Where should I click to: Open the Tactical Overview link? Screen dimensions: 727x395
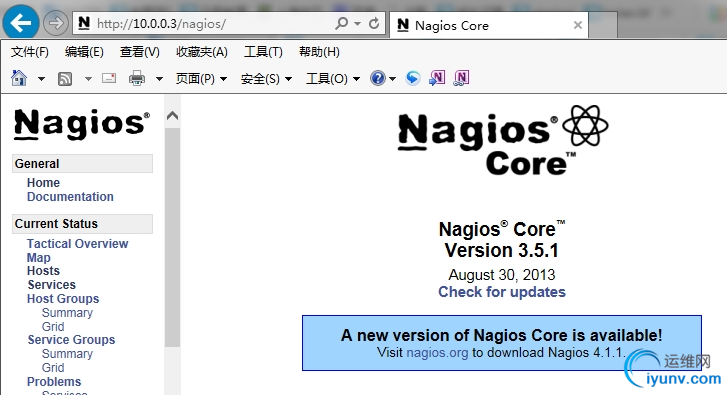[77, 243]
